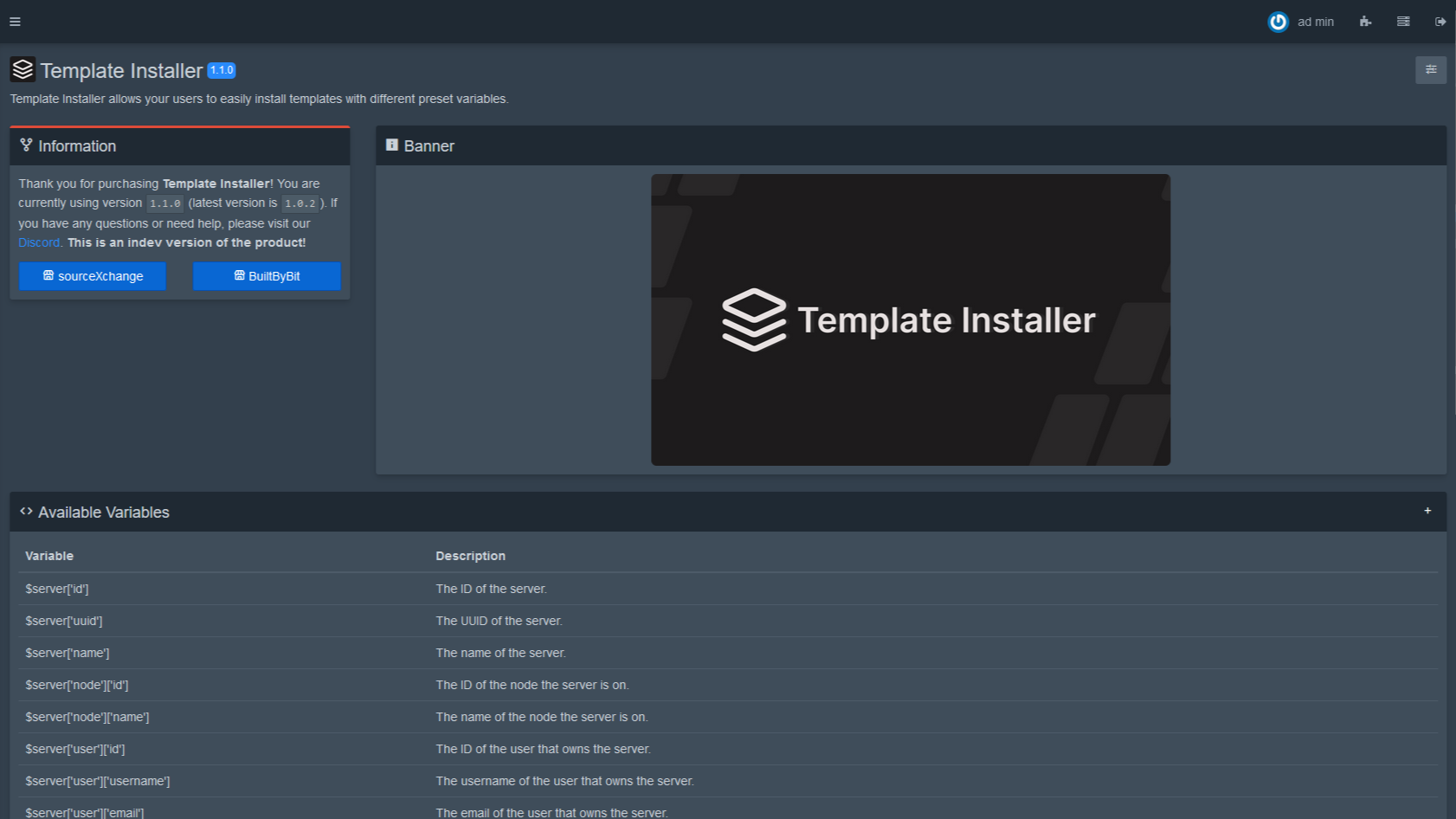
Task: Visit the BuiltByBit store page
Action: pyautogui.click(x=267, y=275)
